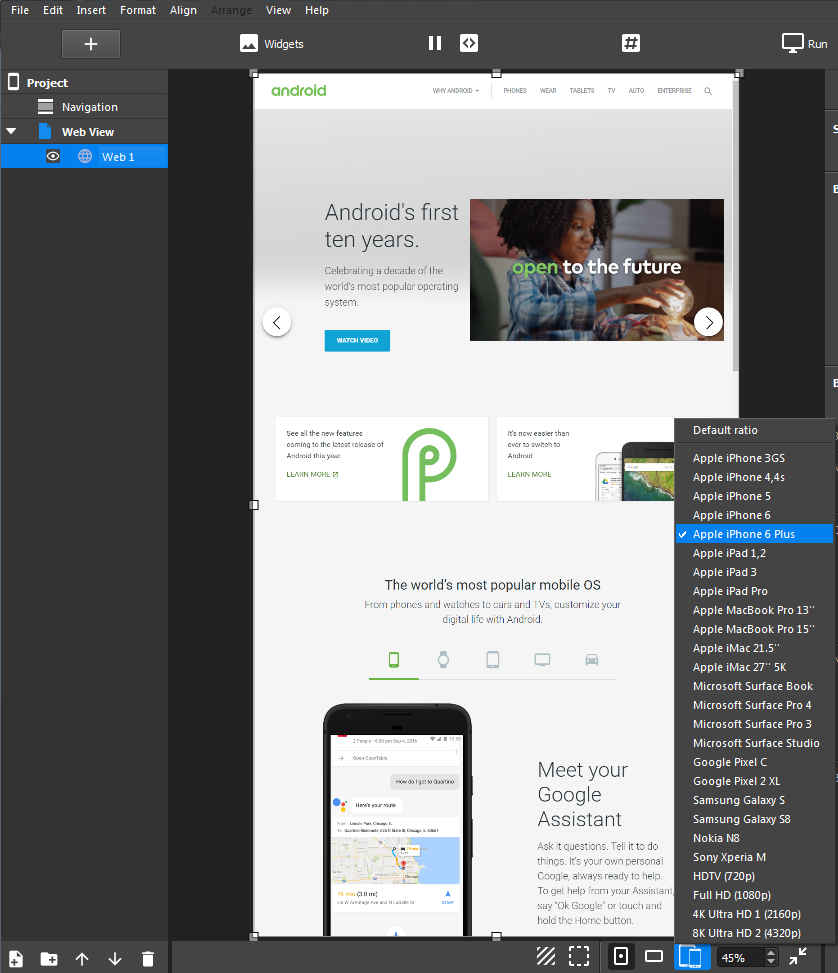The height and width of the screenshot is (973, 838).
Task: Open the Format menu
Action: pos(138,10)
